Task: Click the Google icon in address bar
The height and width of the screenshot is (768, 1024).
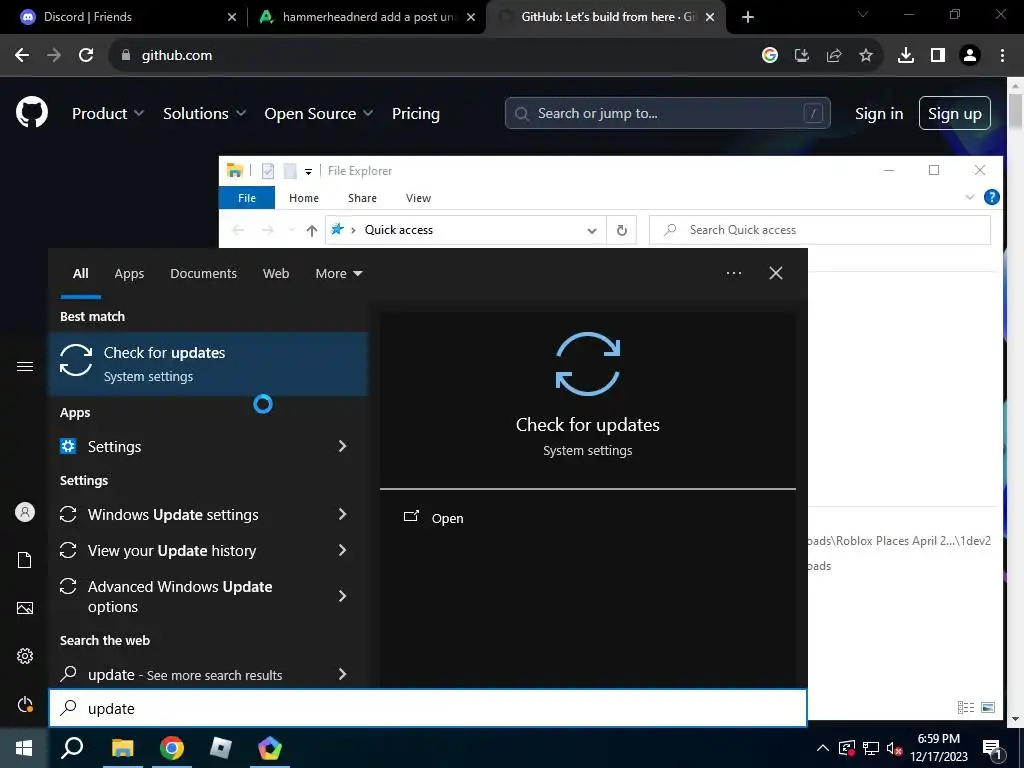Action: [x=770, y=56]
